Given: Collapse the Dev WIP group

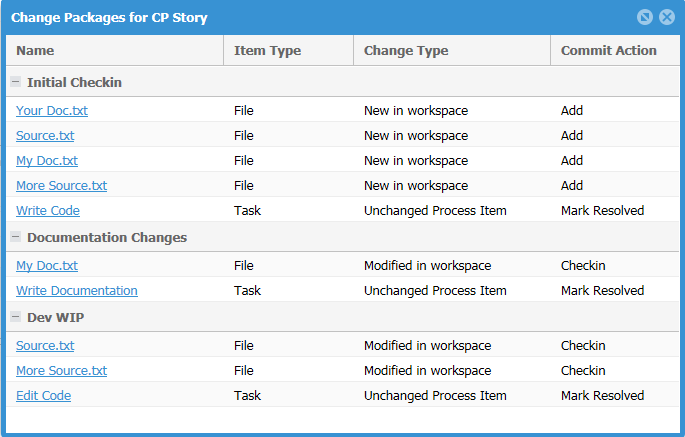Looking at the screenshot, I should (x=16, y=317).
